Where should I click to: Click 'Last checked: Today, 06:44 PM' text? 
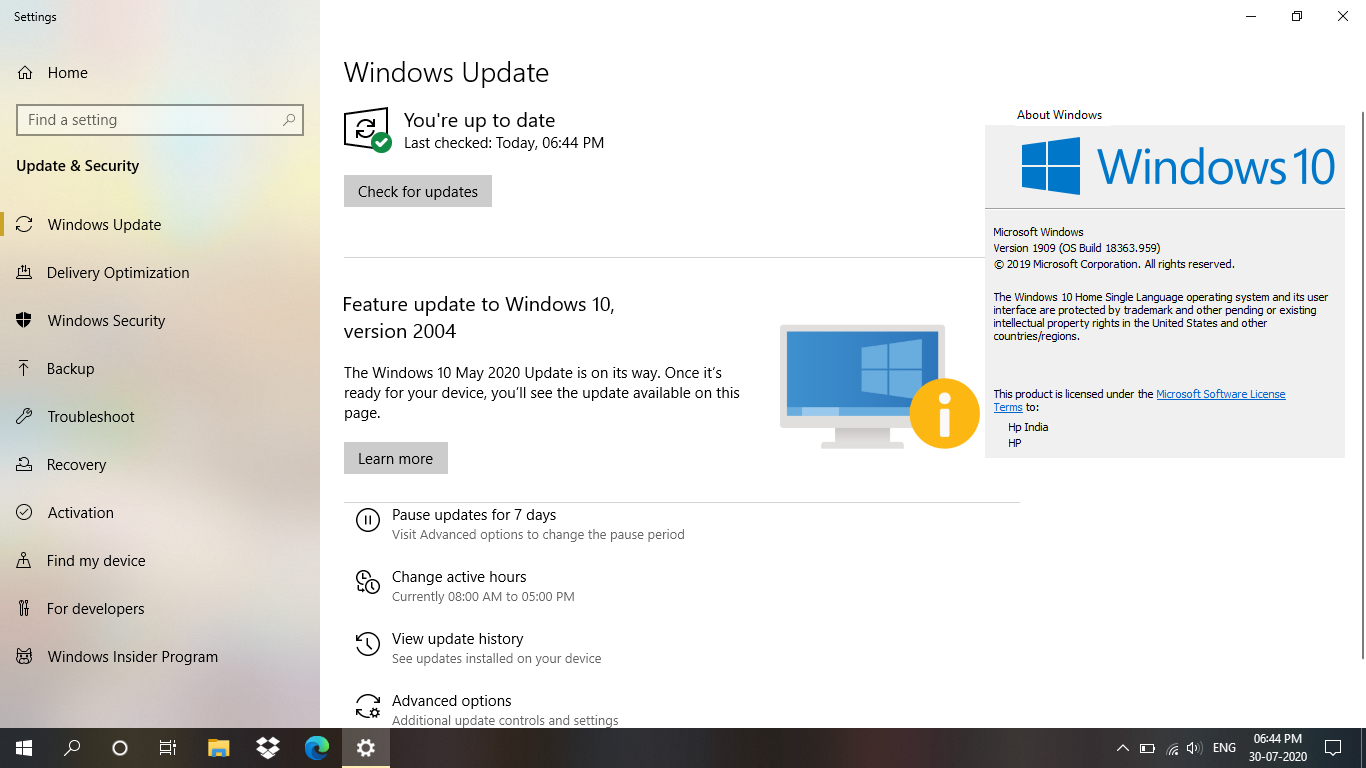point(504,143)
